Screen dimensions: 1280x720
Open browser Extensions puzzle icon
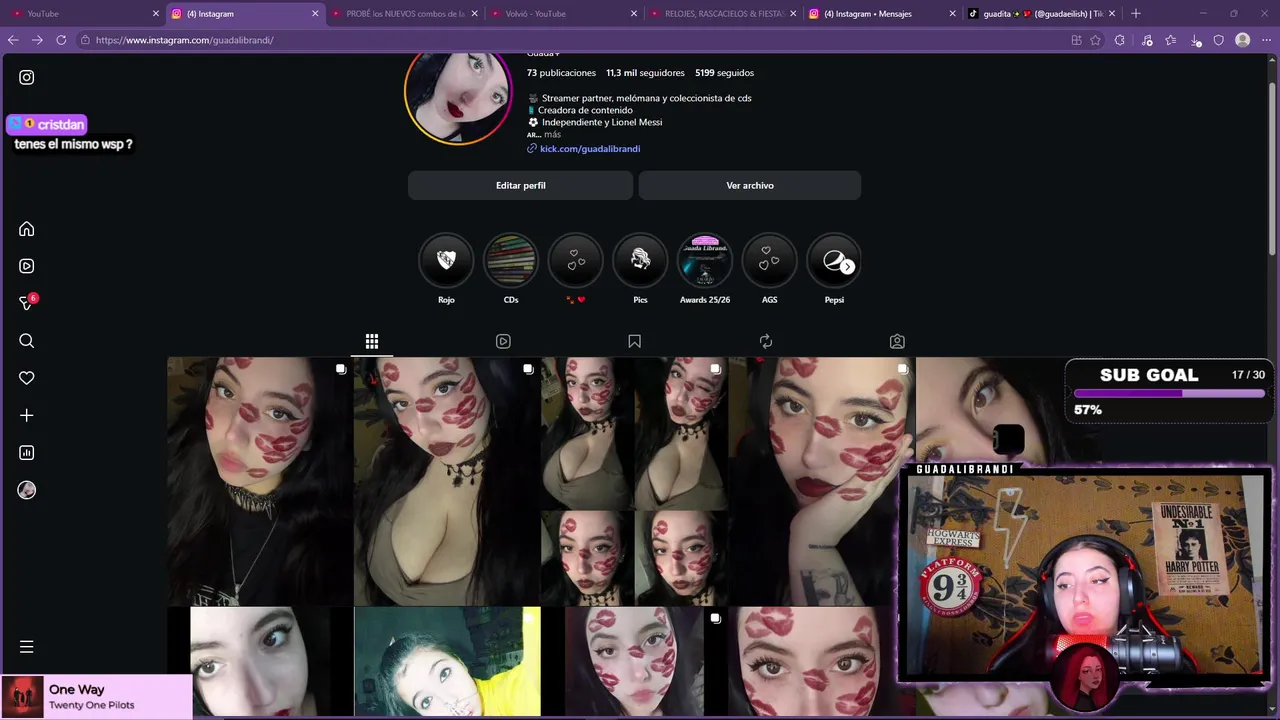tap(1120, 40)
